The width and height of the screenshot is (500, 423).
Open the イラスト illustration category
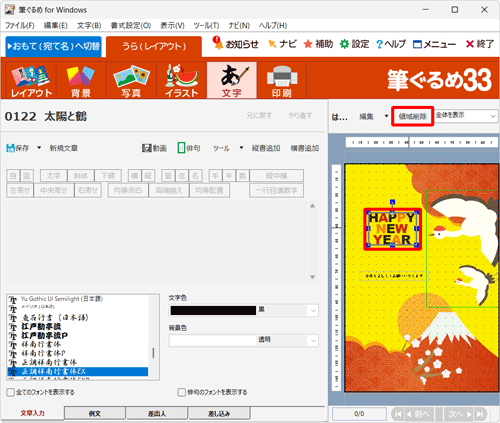click(x=181, y=80)
